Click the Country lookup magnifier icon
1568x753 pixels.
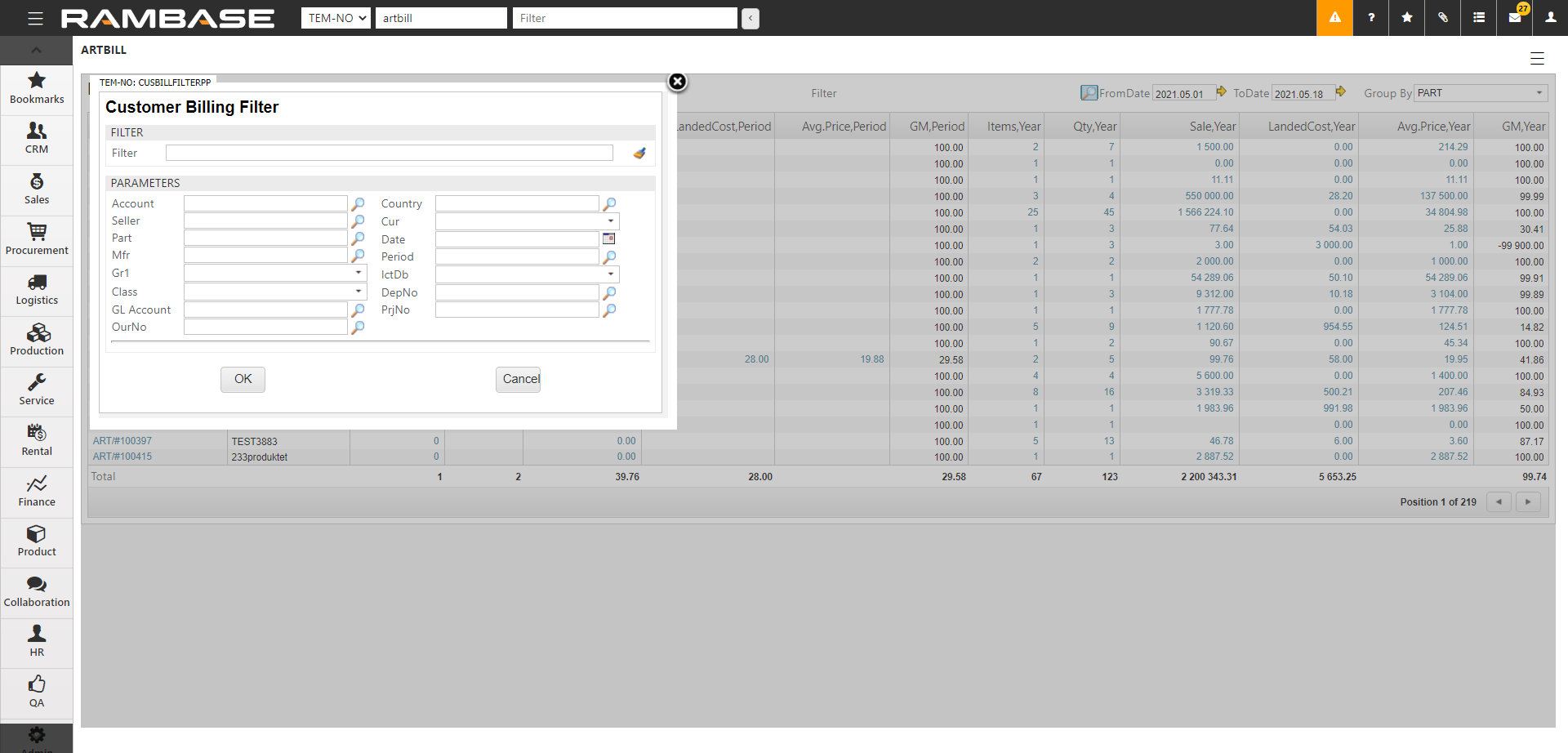[x=609, y=203]
